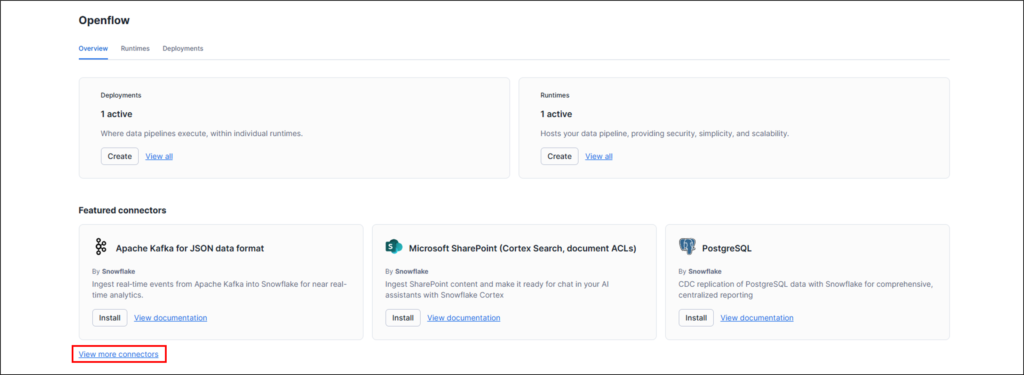Create a new runtime
Image resolution: width=1024 pixels, height=375 pixels.
coord(560,156)
